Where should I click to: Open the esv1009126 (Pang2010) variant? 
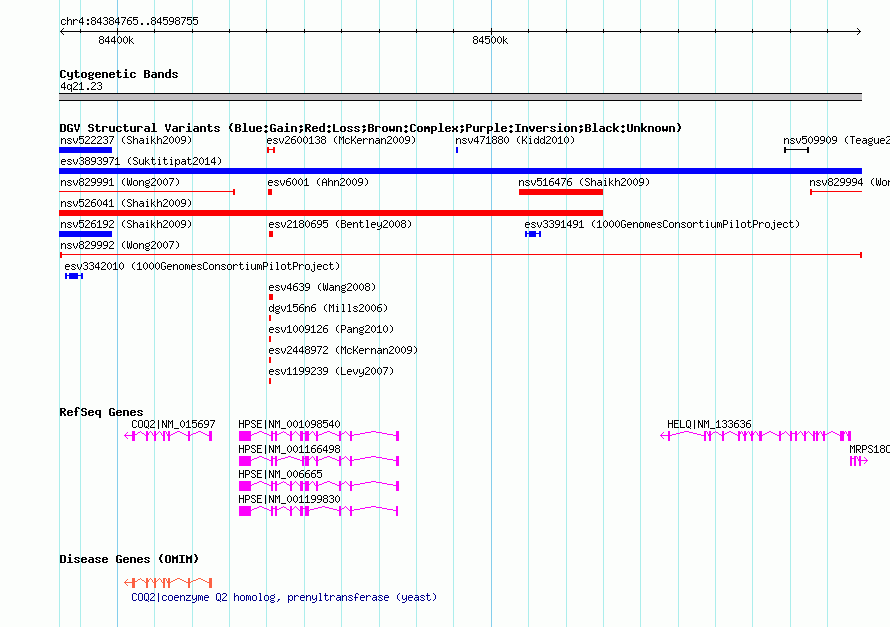point(331,329)
